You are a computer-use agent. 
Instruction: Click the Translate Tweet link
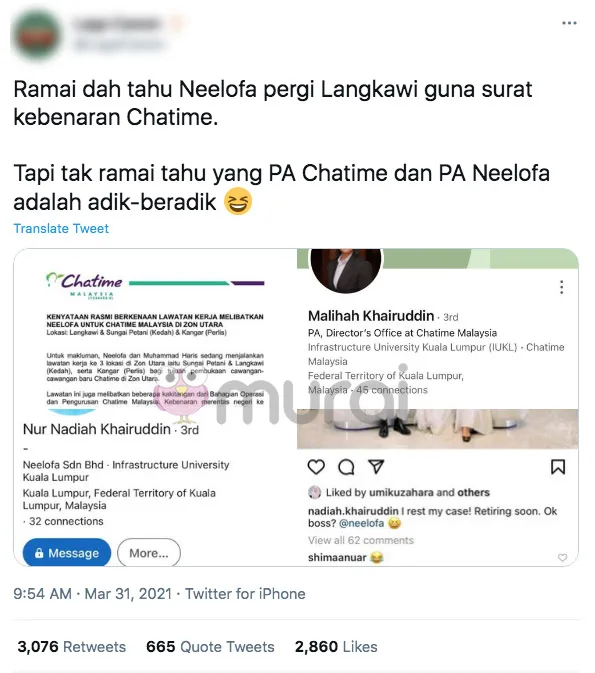point(61,228)
